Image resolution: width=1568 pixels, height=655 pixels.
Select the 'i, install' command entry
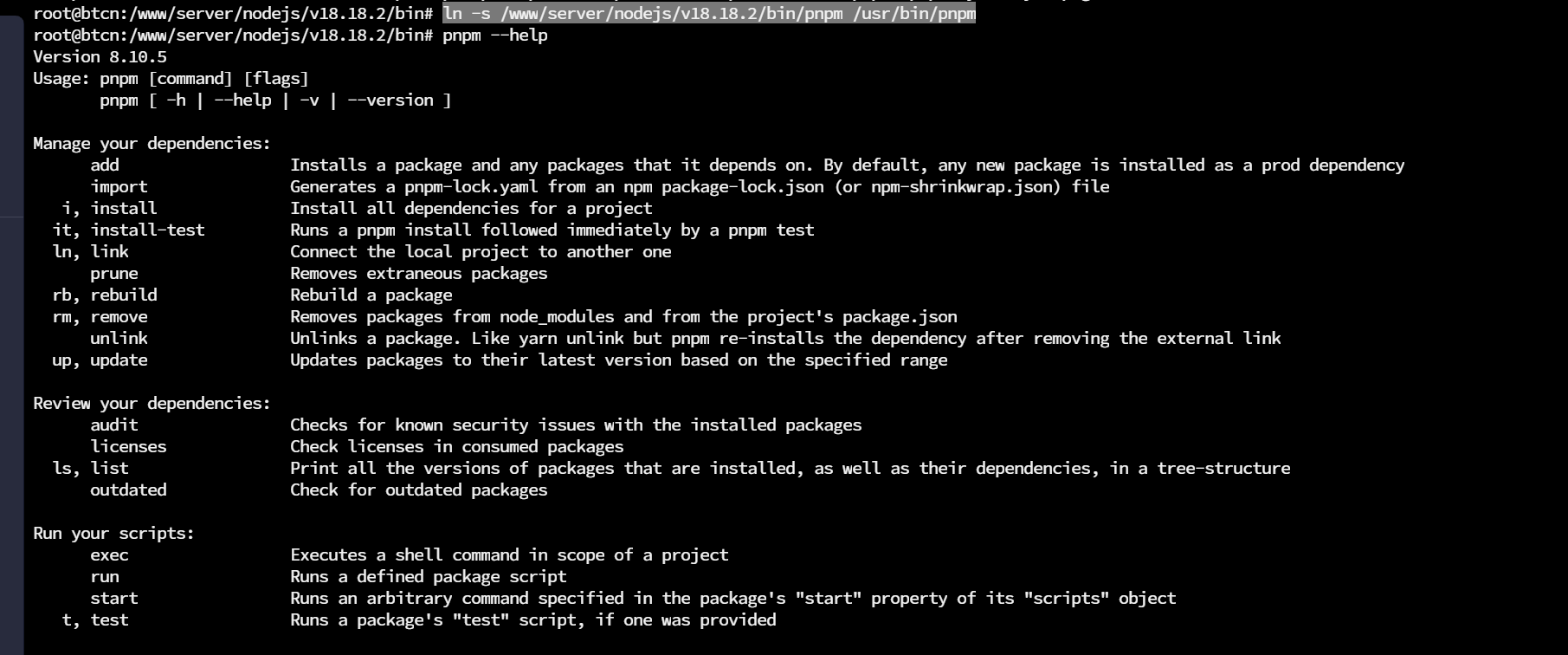[x=109, y=209]
